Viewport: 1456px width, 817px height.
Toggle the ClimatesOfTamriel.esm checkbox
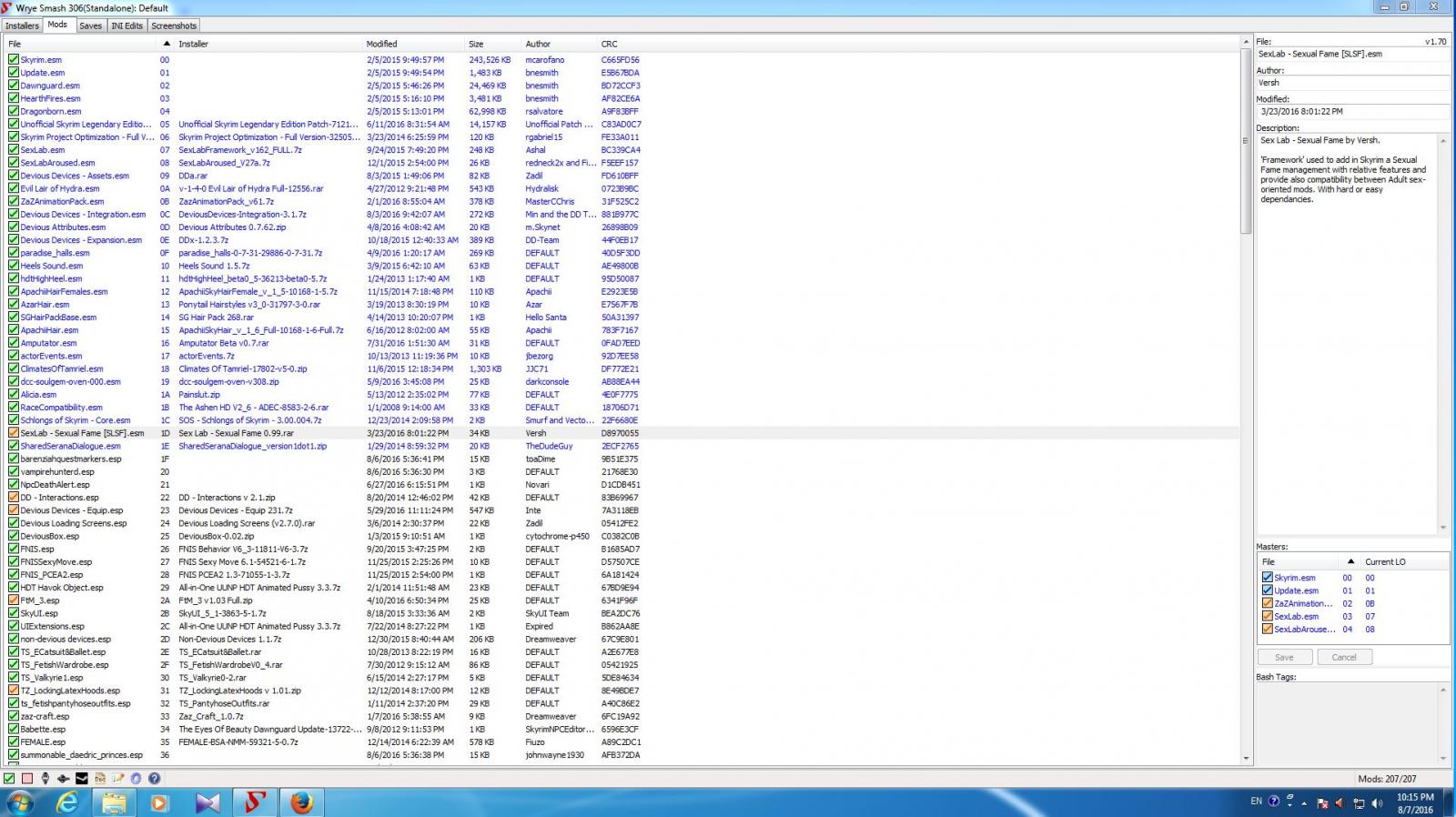(x=14, y=368)
